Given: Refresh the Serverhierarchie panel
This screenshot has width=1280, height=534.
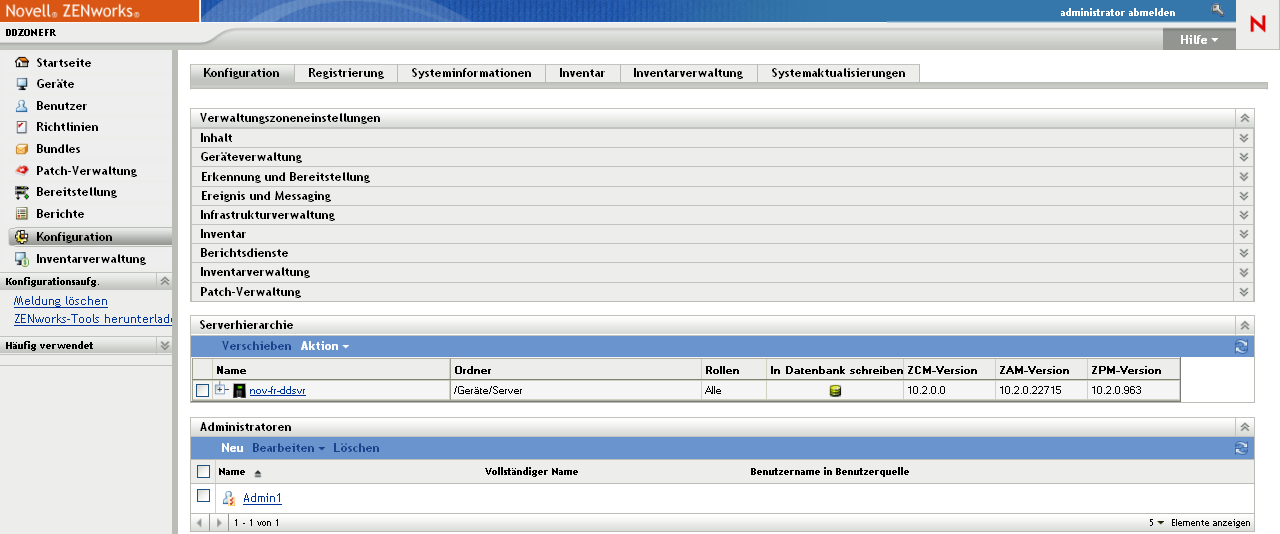Looking at the screenshot, I should tap(1241, 346).
